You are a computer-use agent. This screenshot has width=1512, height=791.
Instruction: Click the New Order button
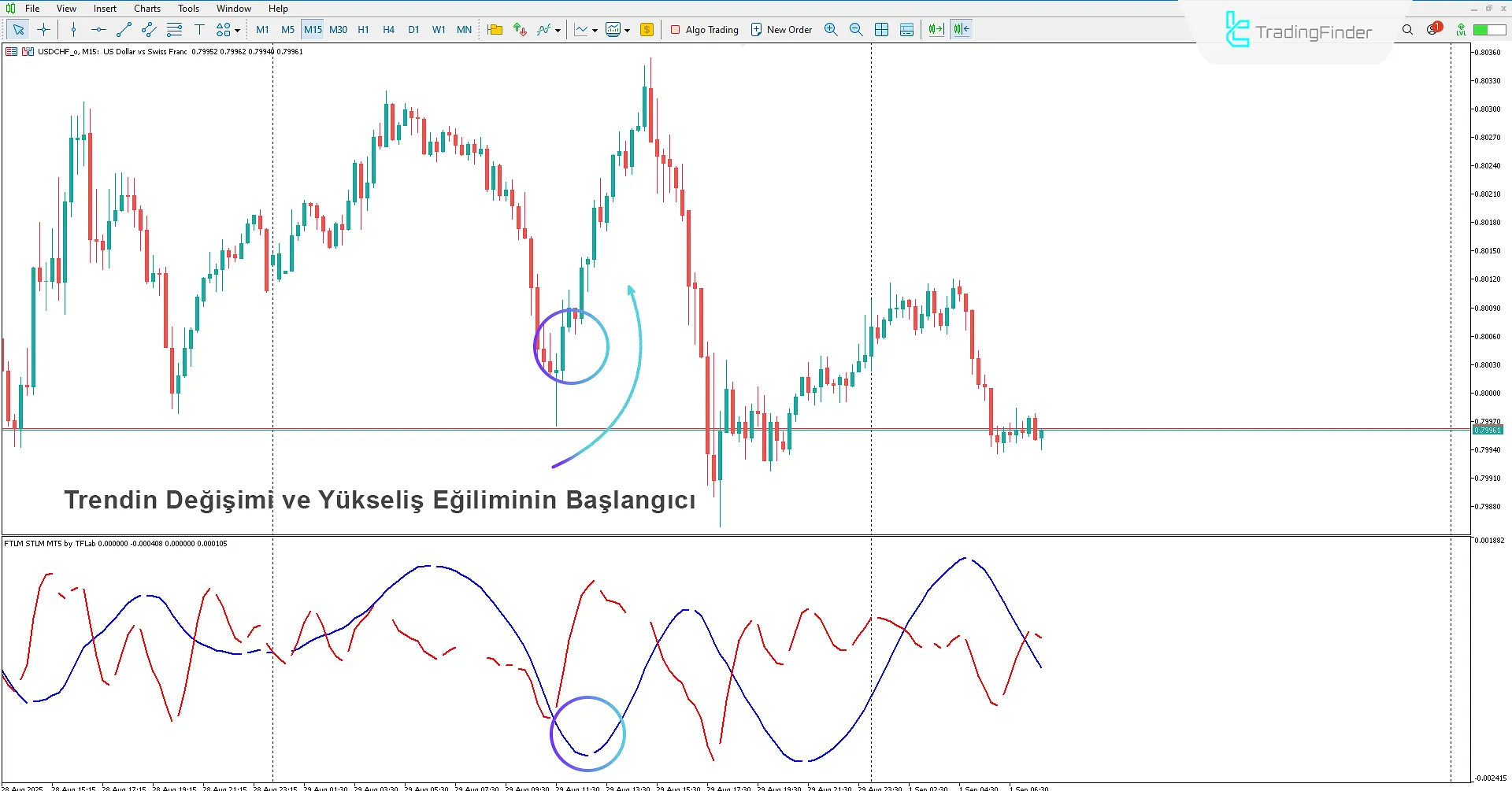tap(781, 30)
